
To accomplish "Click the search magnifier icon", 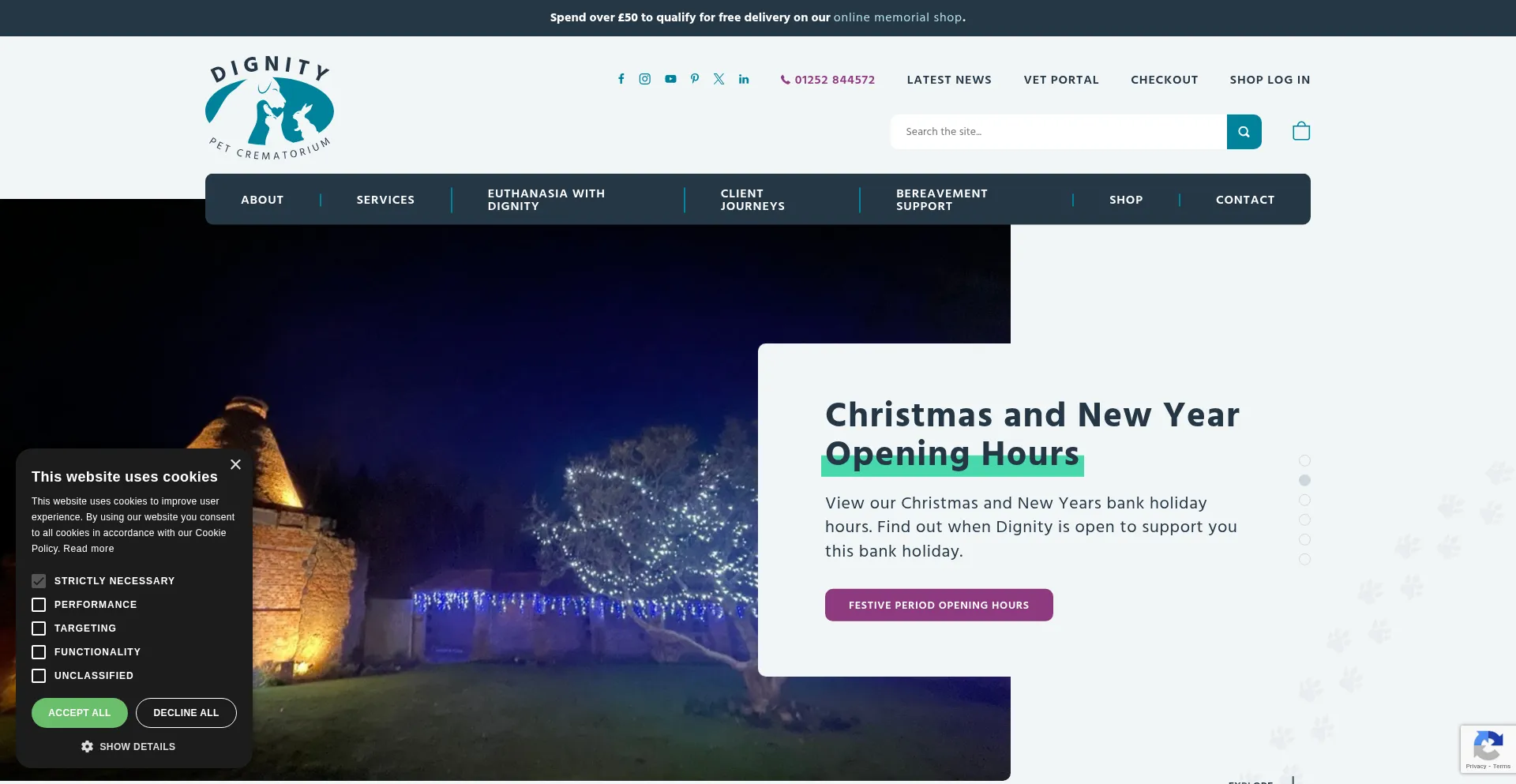I will coord(1244,131).
